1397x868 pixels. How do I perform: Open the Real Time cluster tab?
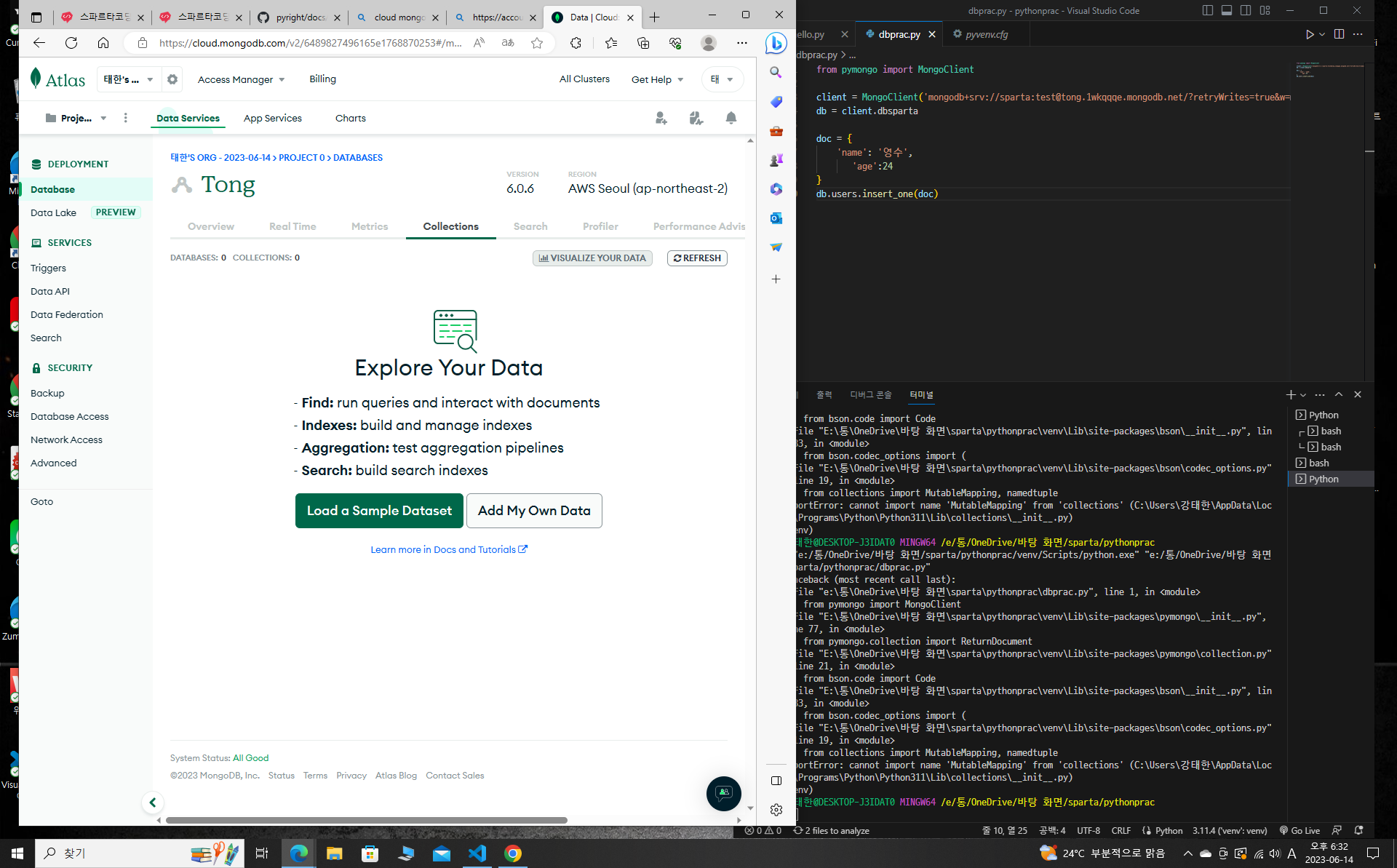click(x=292, y=226)
